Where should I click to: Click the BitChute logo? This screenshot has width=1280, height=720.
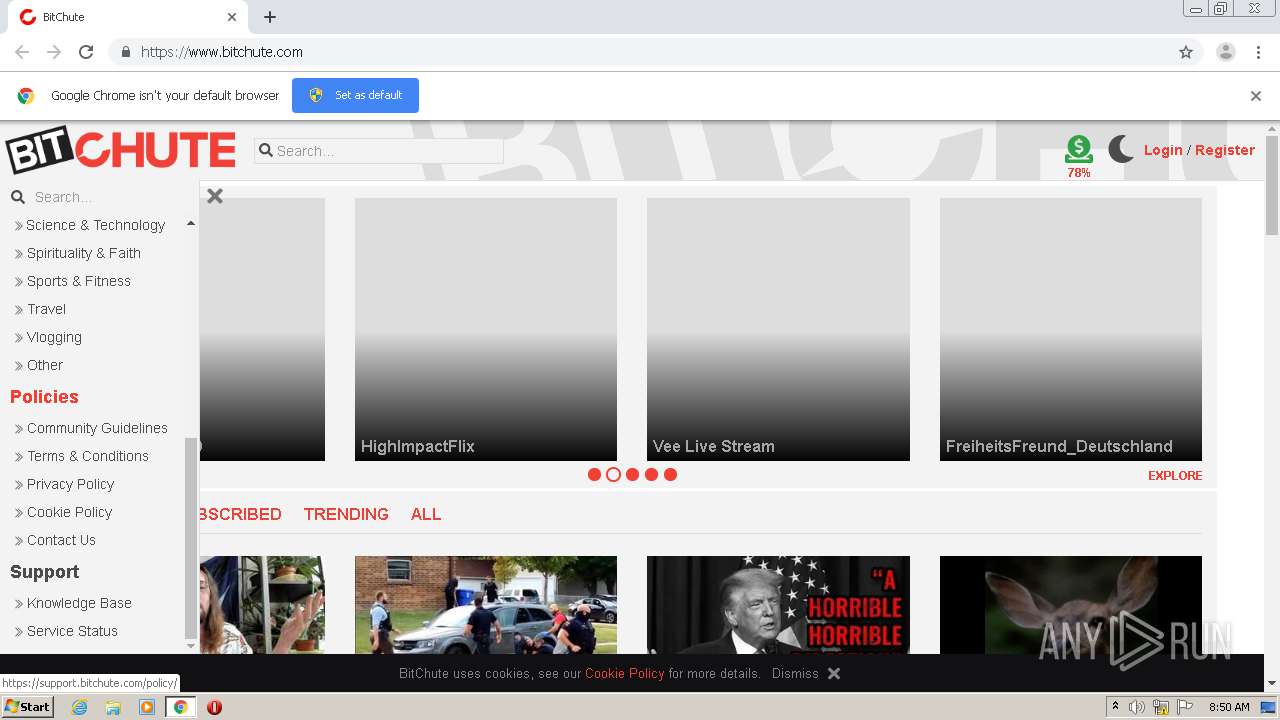121,150
